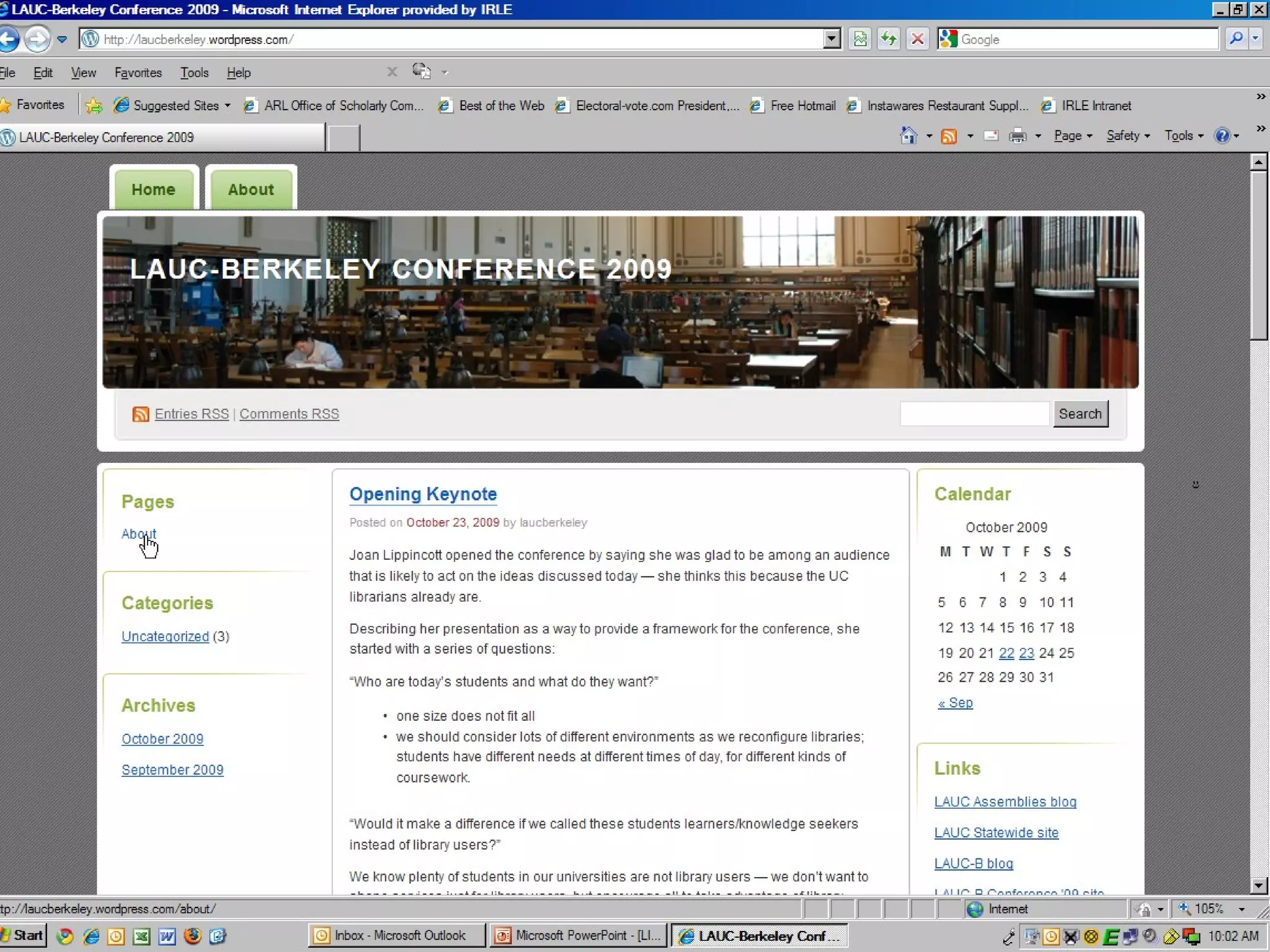Click the search magnifier icon beside Google box
Image resolution: width=1270 pixels, height=952 pixels.
pos(1236,39)
